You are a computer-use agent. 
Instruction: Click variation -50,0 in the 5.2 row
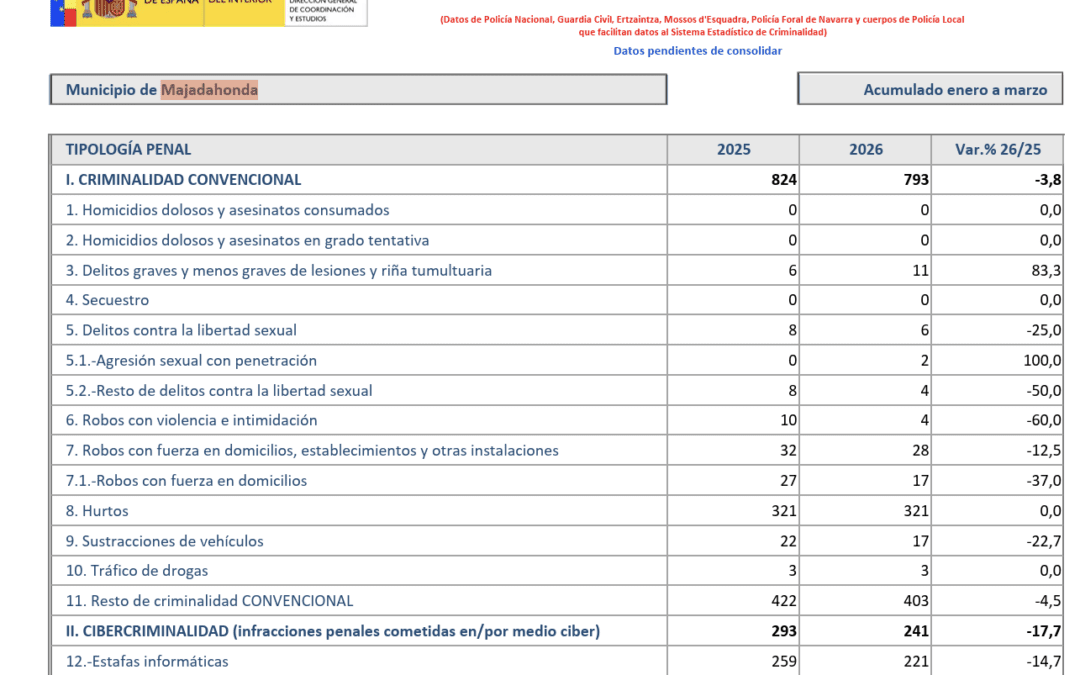1044,391
